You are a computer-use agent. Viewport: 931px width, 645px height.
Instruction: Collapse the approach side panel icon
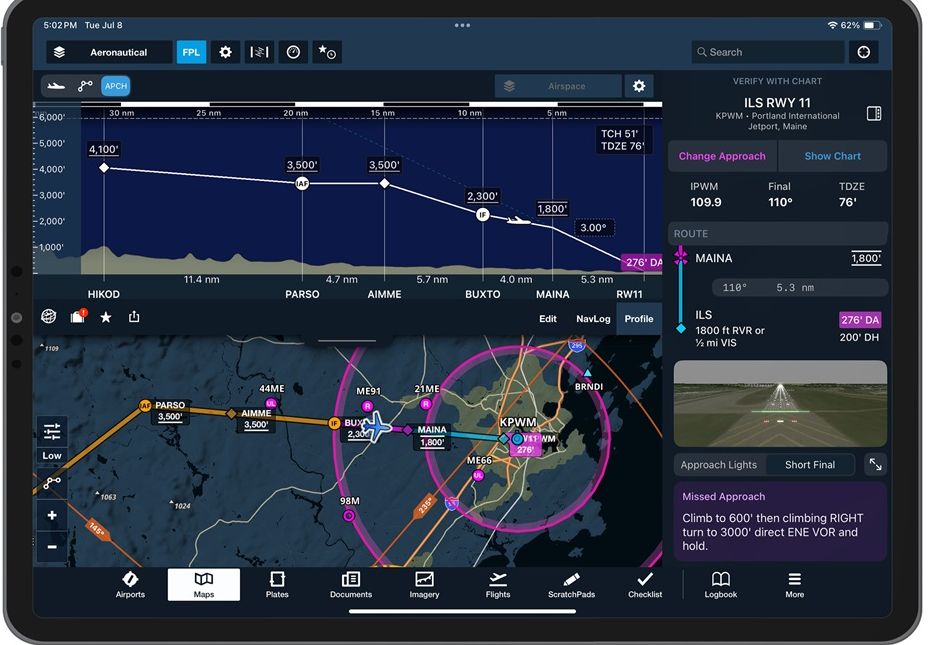(x=874, y=113)
